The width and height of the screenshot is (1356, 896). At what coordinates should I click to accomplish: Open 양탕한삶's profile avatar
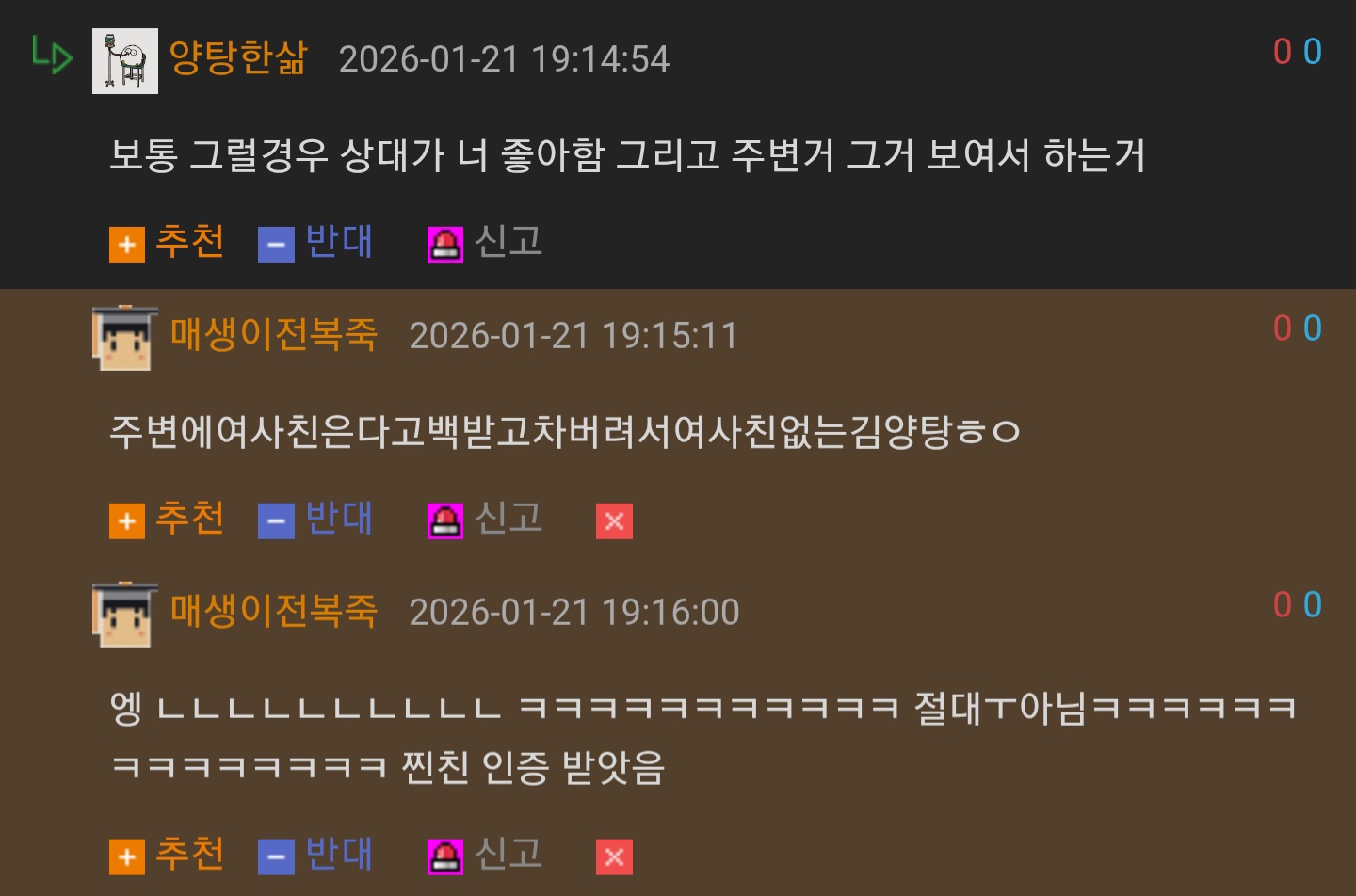coord(125,61)
